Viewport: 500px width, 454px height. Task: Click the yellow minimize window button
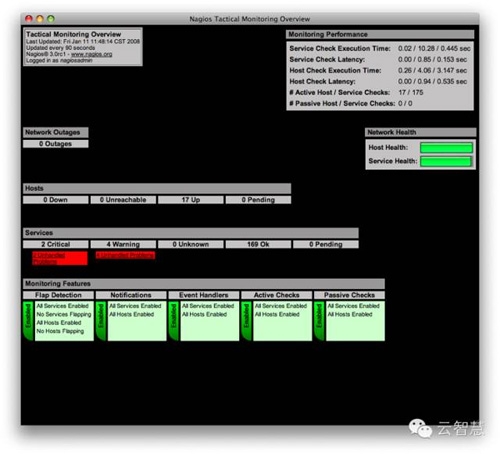[40, 19]
